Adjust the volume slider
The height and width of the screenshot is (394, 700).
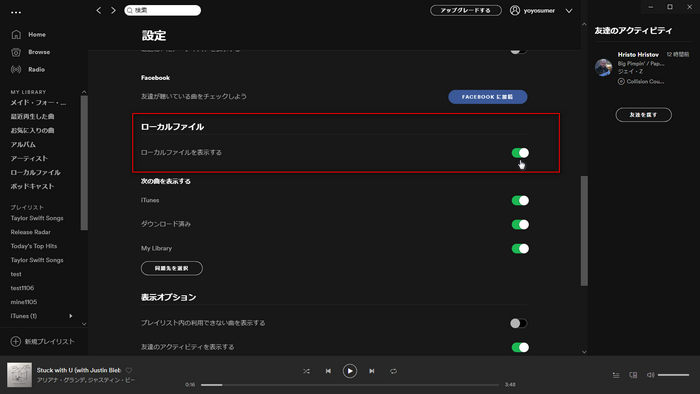pos(673,375)
